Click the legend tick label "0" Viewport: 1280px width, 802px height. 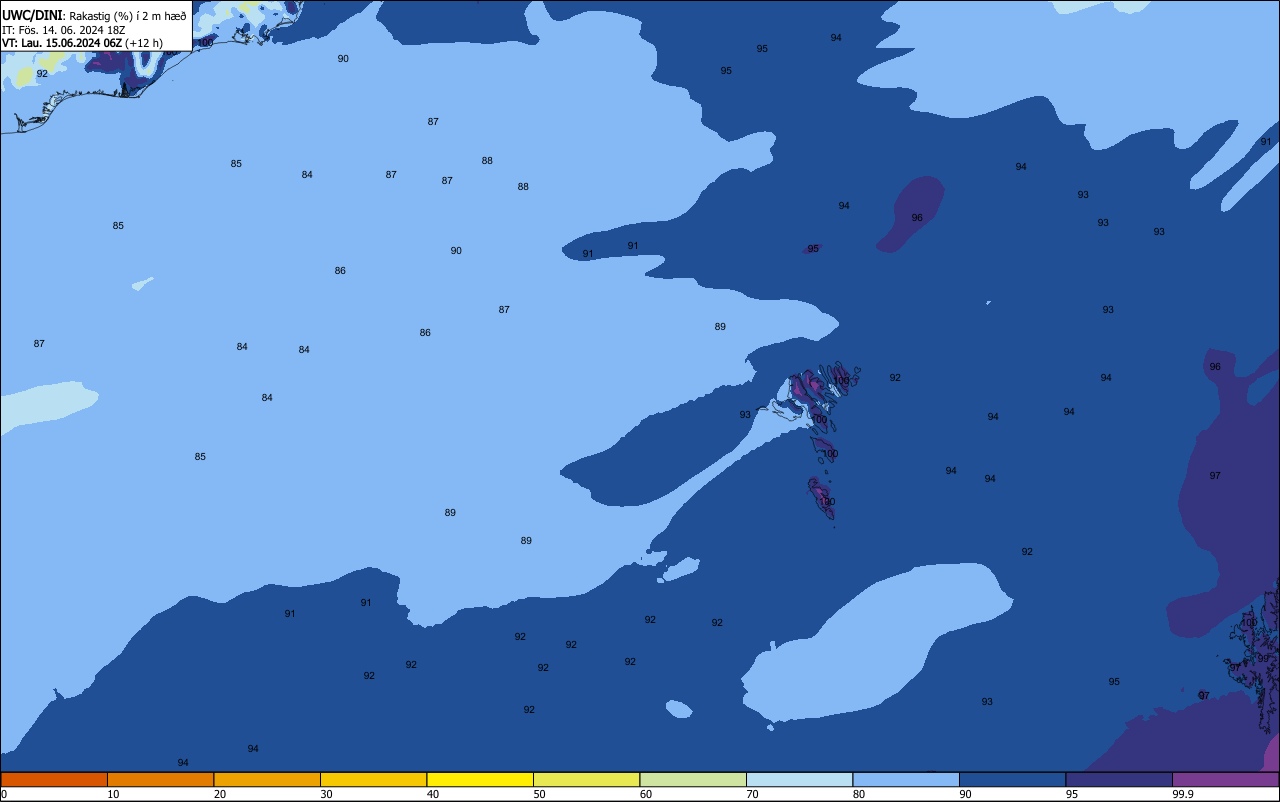tap(4, 794)
